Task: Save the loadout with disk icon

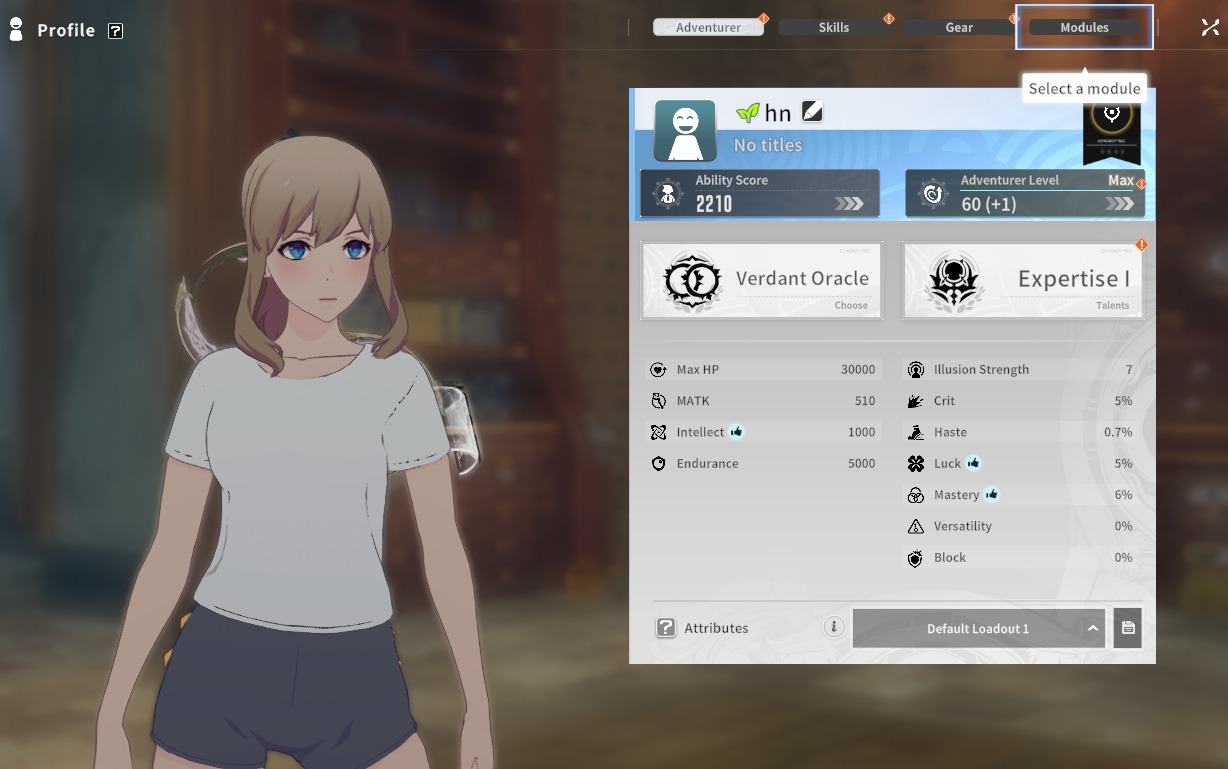Action: coord(1128,628)
